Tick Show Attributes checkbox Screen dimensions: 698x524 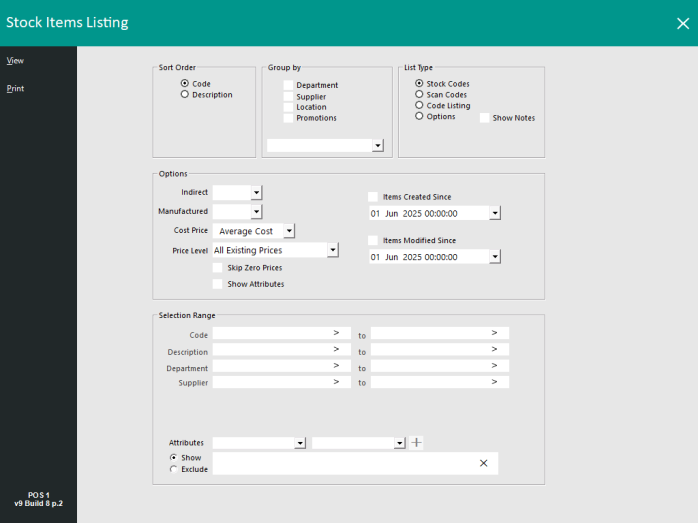218,284
